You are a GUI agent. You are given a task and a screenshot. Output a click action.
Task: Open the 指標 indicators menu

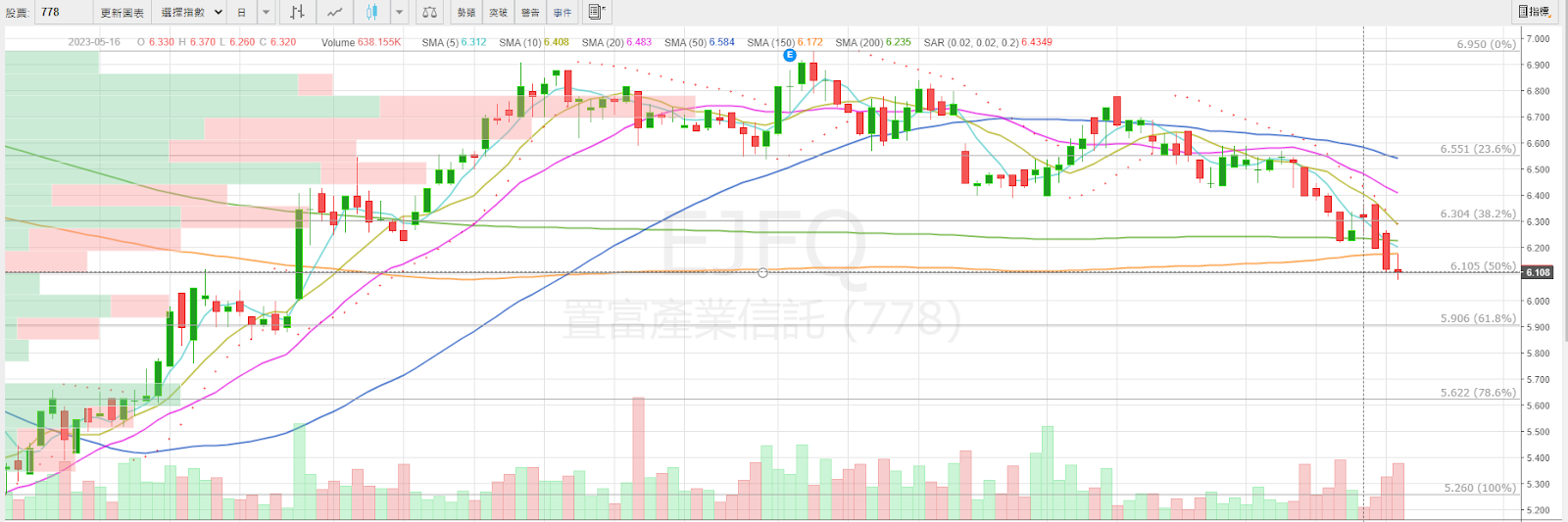click(1535, 12)
